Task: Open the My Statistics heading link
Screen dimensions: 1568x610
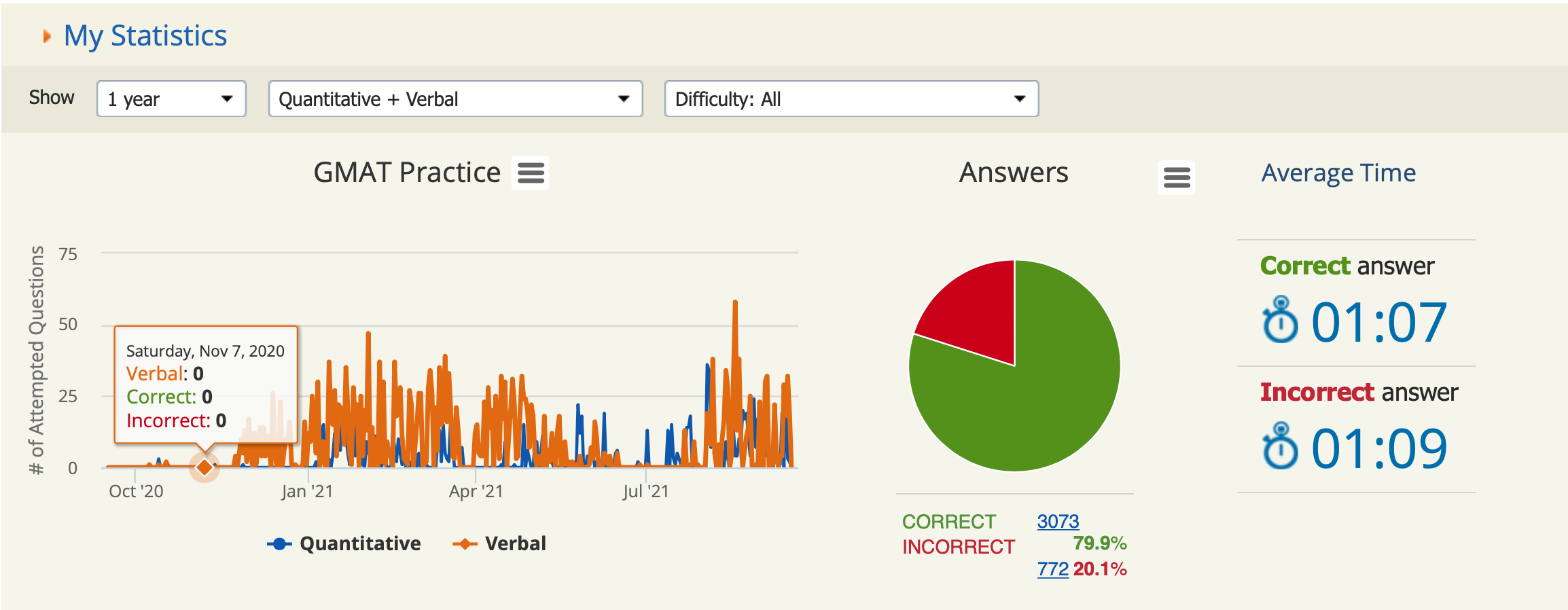Action: click(145, 36)
